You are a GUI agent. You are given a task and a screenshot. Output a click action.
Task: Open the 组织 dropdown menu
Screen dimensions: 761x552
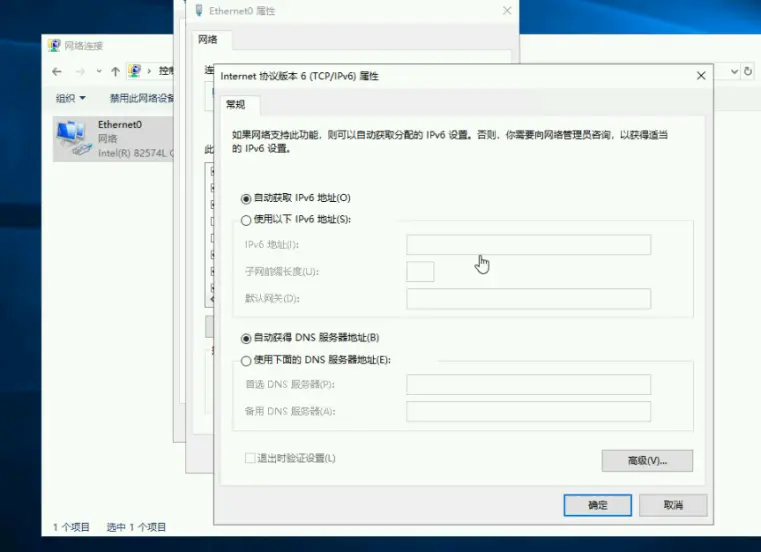[x=70, y=98]
